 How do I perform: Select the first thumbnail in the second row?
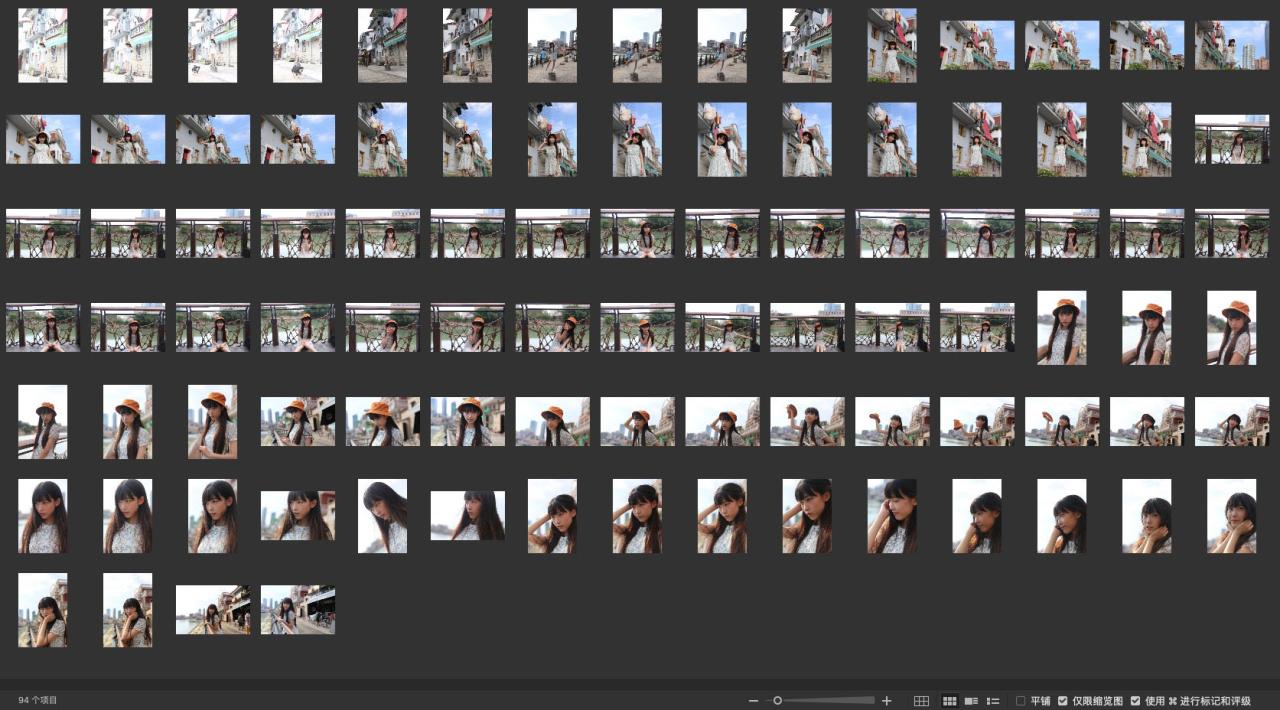click(43, 139)
